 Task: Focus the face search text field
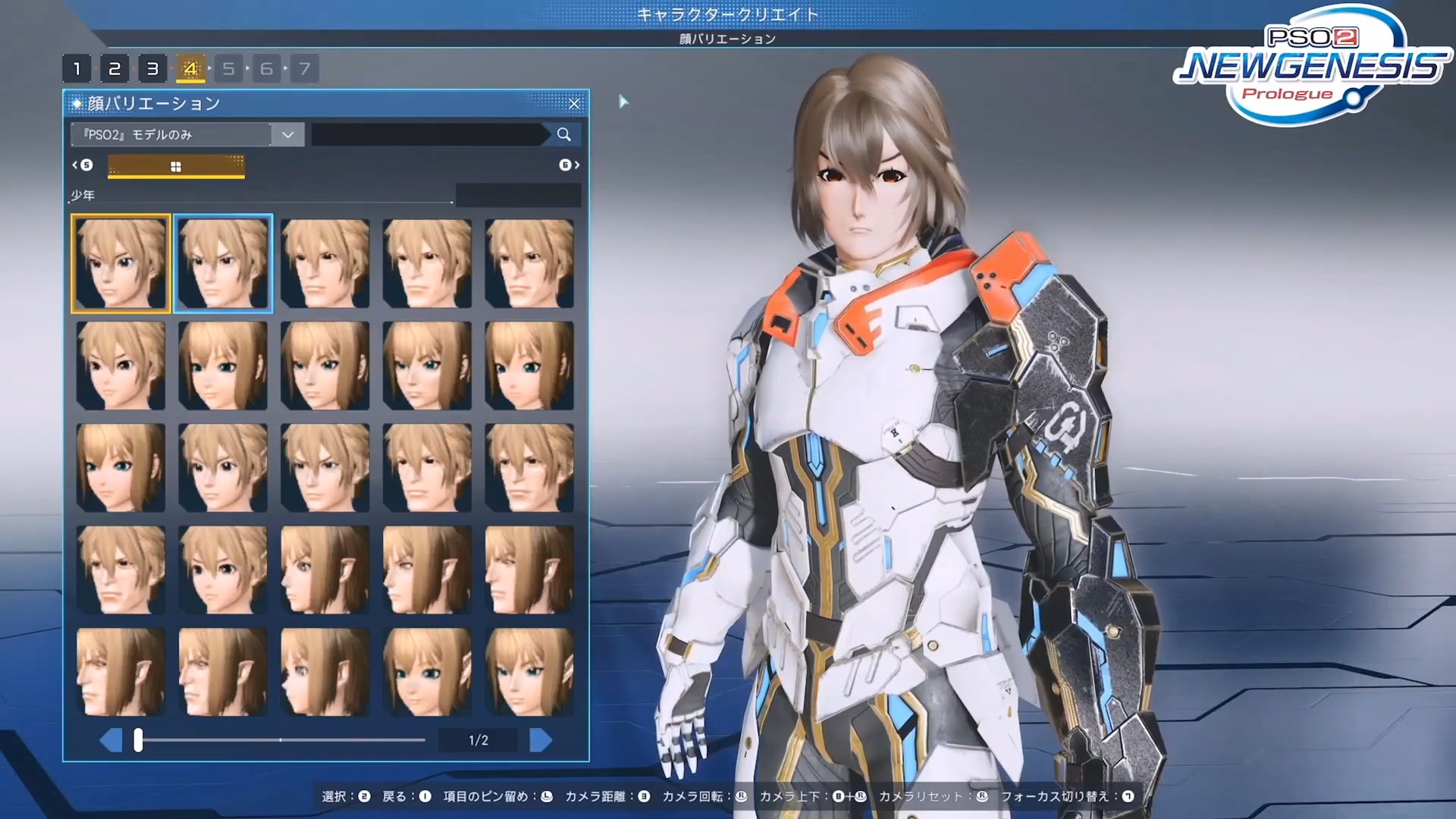(x=428, y=134)
